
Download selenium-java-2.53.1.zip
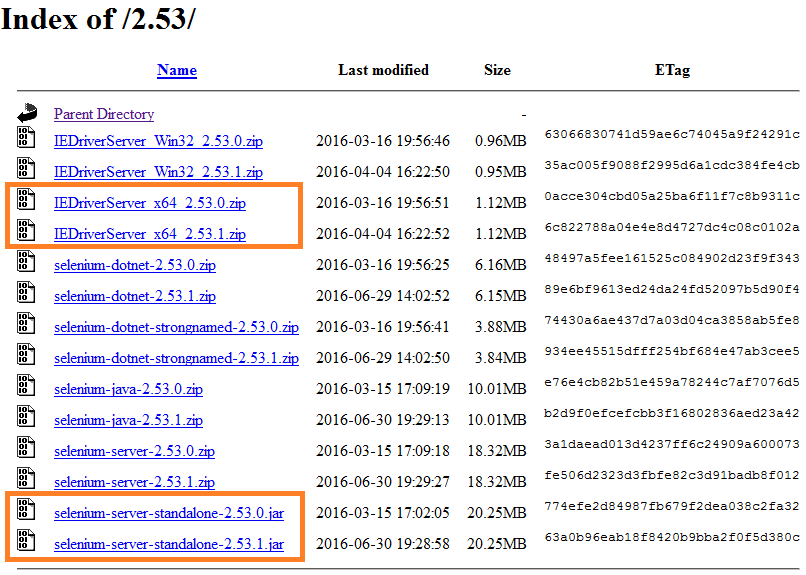click(128, 420)
